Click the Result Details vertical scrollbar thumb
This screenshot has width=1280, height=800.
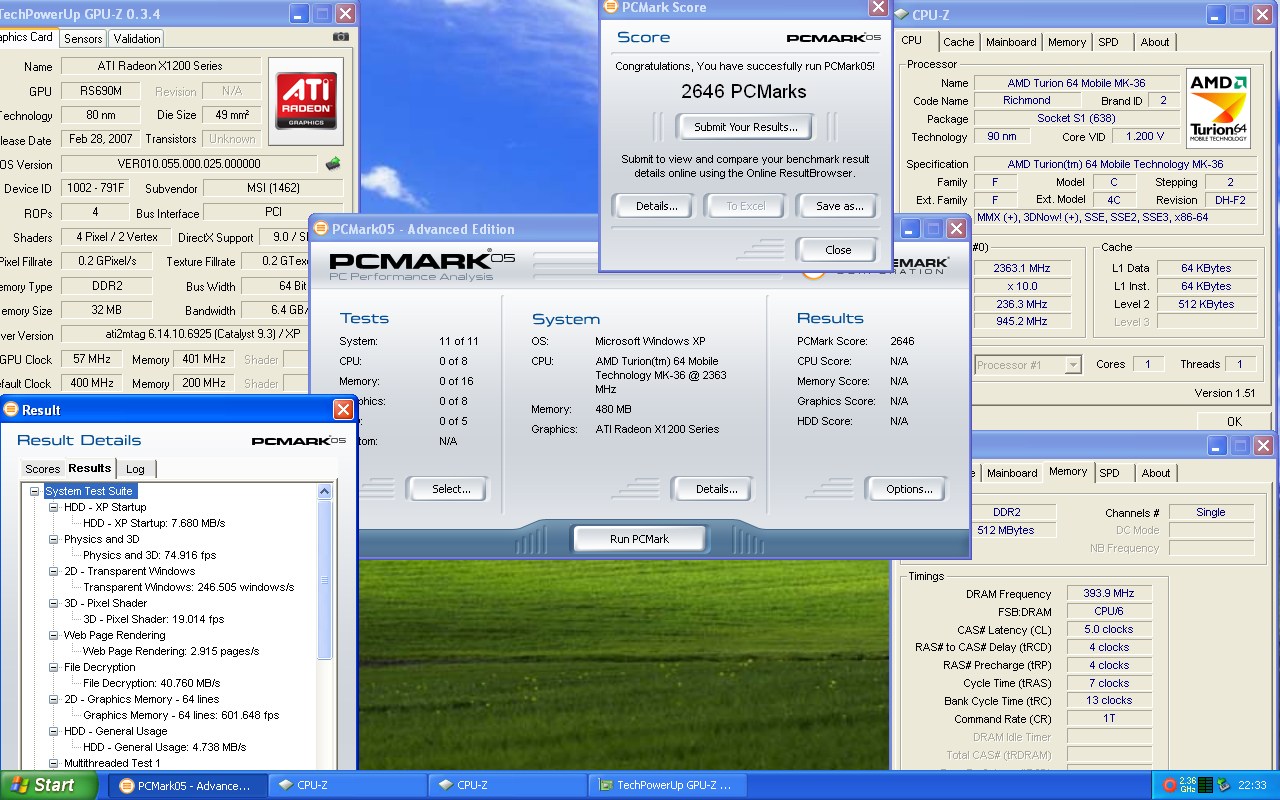click(x=324, y=579)
